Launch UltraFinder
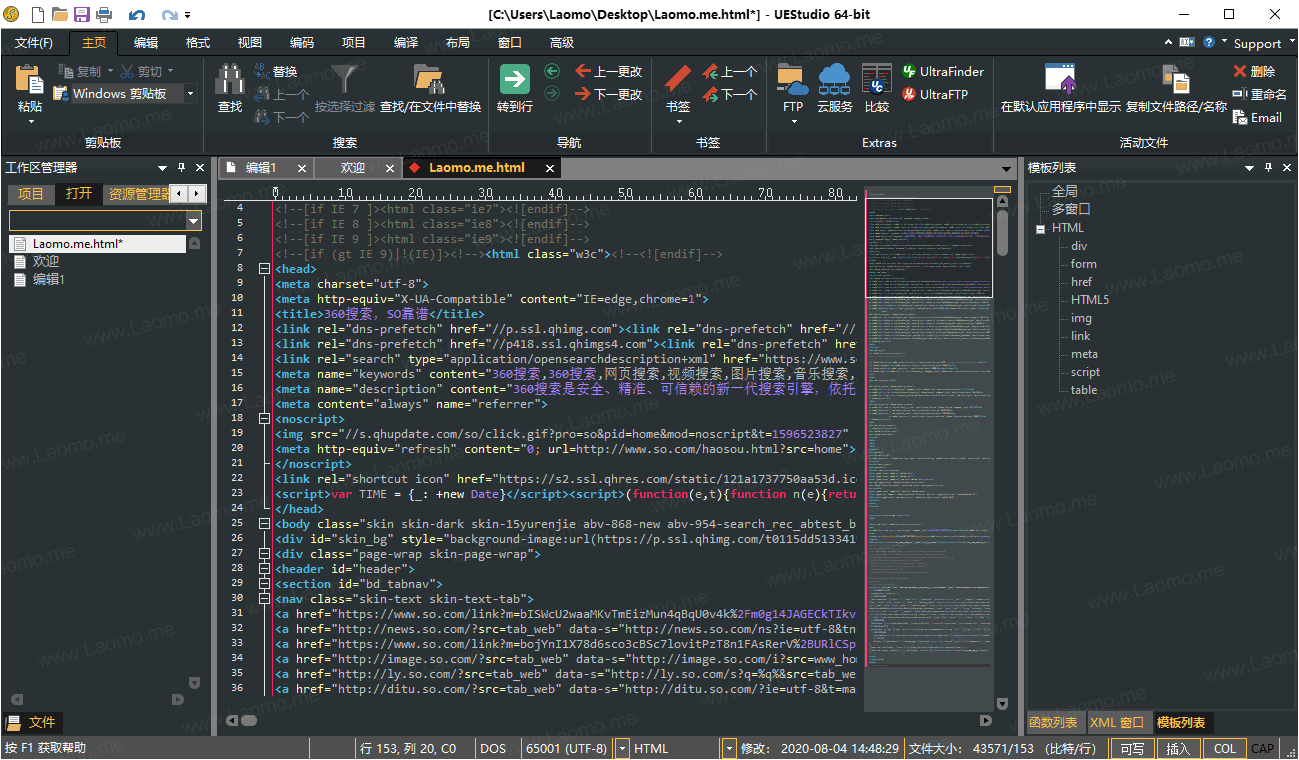 point(943,71)
